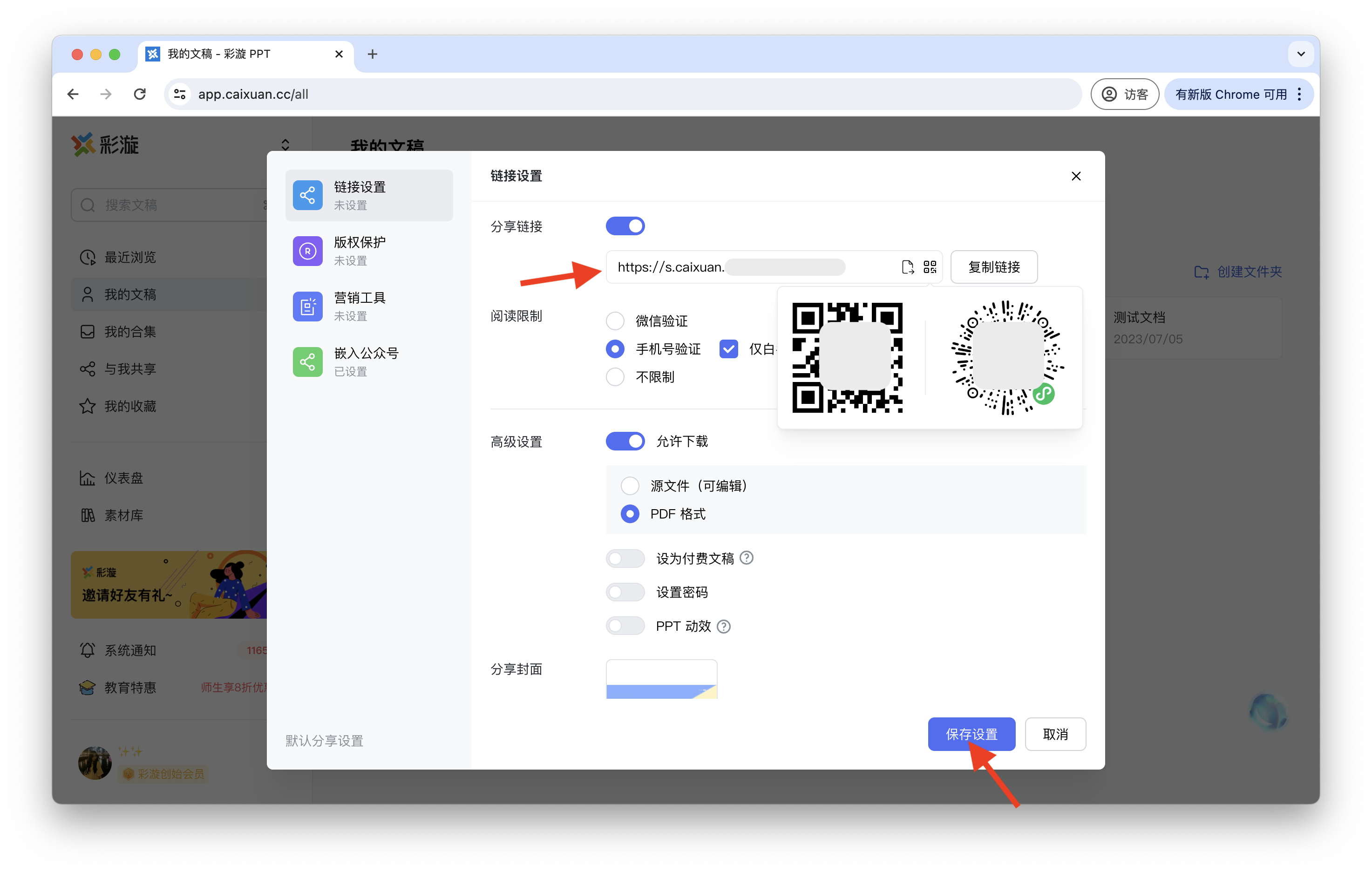The height and width of the screenshot is (873, 1372).
Task: Click the QR code icon in link field
Action: click(x=929, y=266)
